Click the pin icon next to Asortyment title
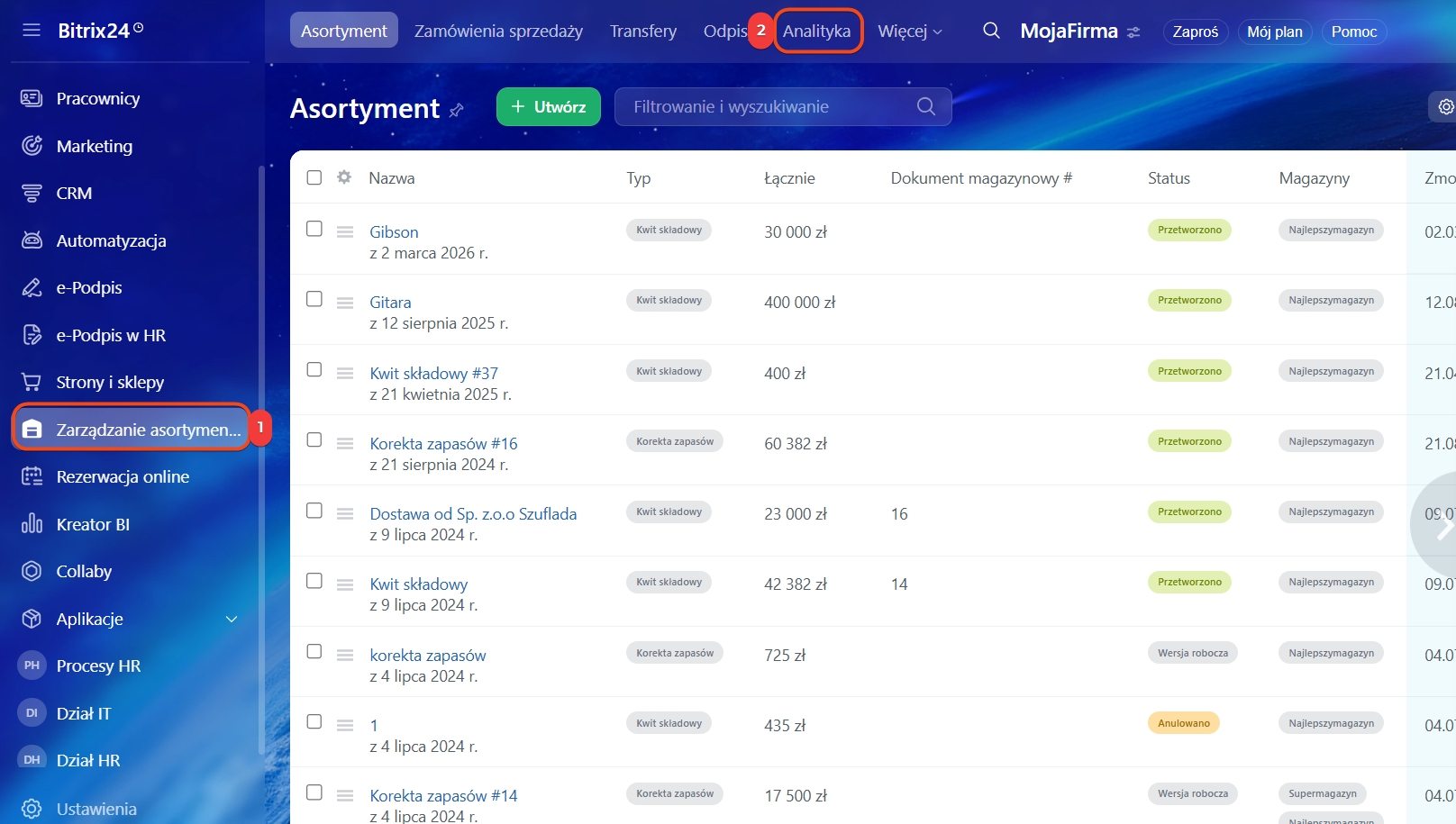This screenshot has height=824, width=1456. 457,110
